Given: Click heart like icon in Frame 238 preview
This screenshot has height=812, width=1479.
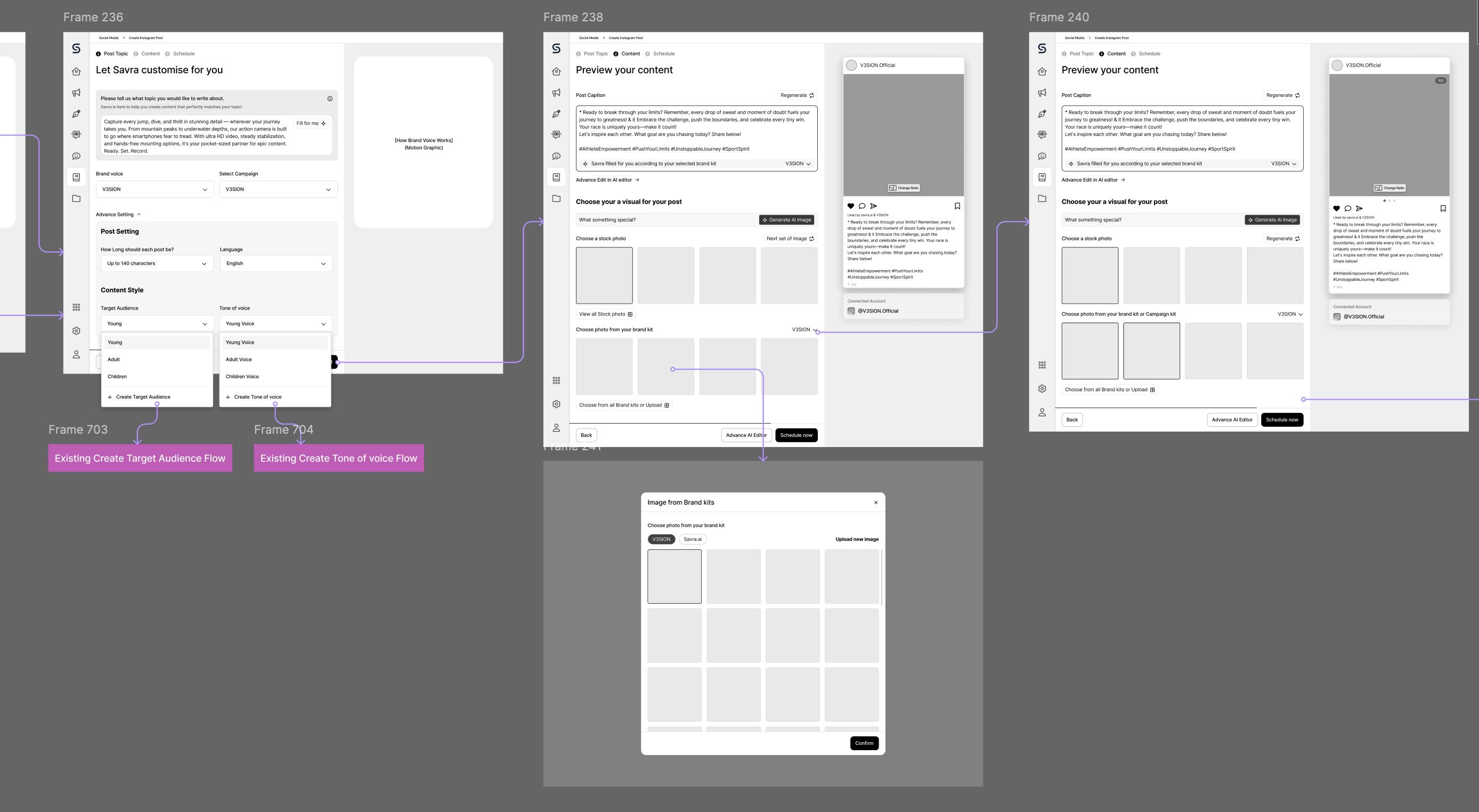Looking at the screenshot, I should tap(851, 206).
